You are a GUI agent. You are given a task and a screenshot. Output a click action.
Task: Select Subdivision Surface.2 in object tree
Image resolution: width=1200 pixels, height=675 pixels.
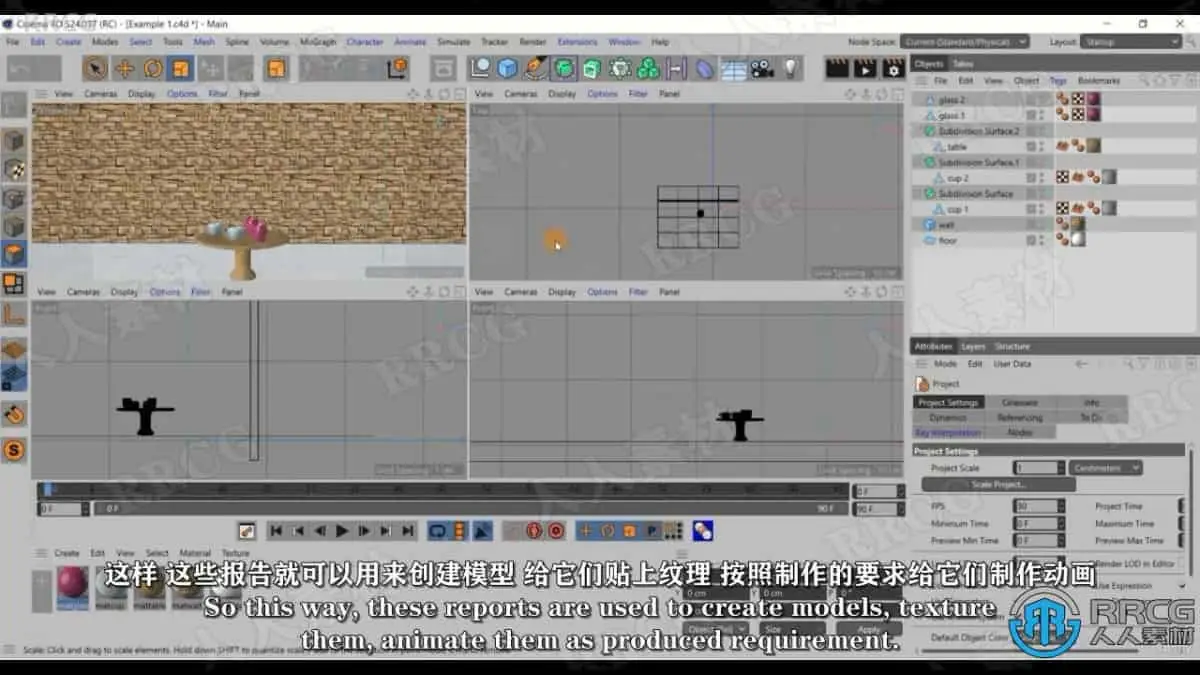point(978,131)
